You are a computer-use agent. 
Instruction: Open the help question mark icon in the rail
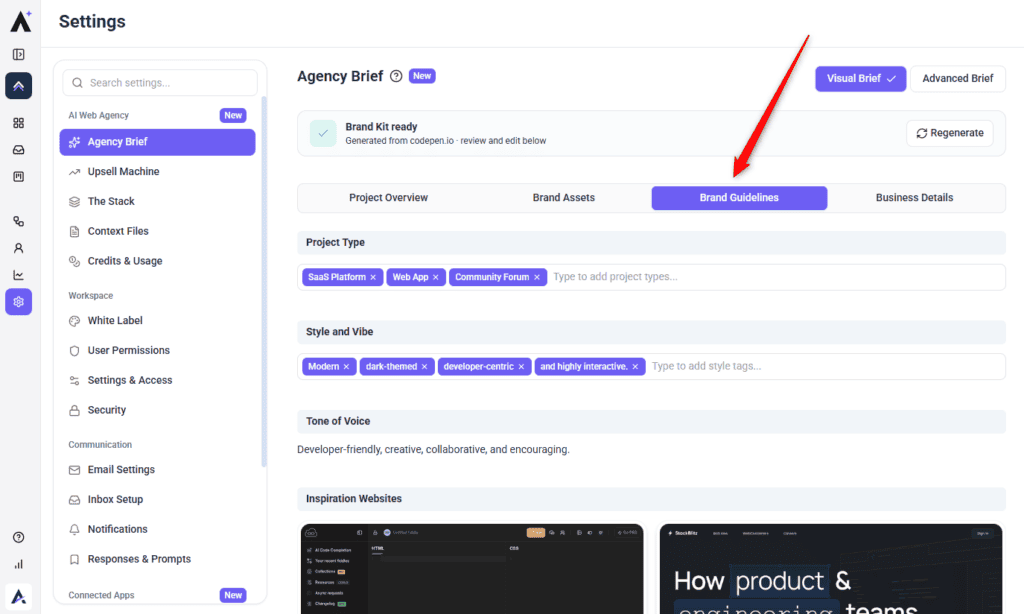18,537
